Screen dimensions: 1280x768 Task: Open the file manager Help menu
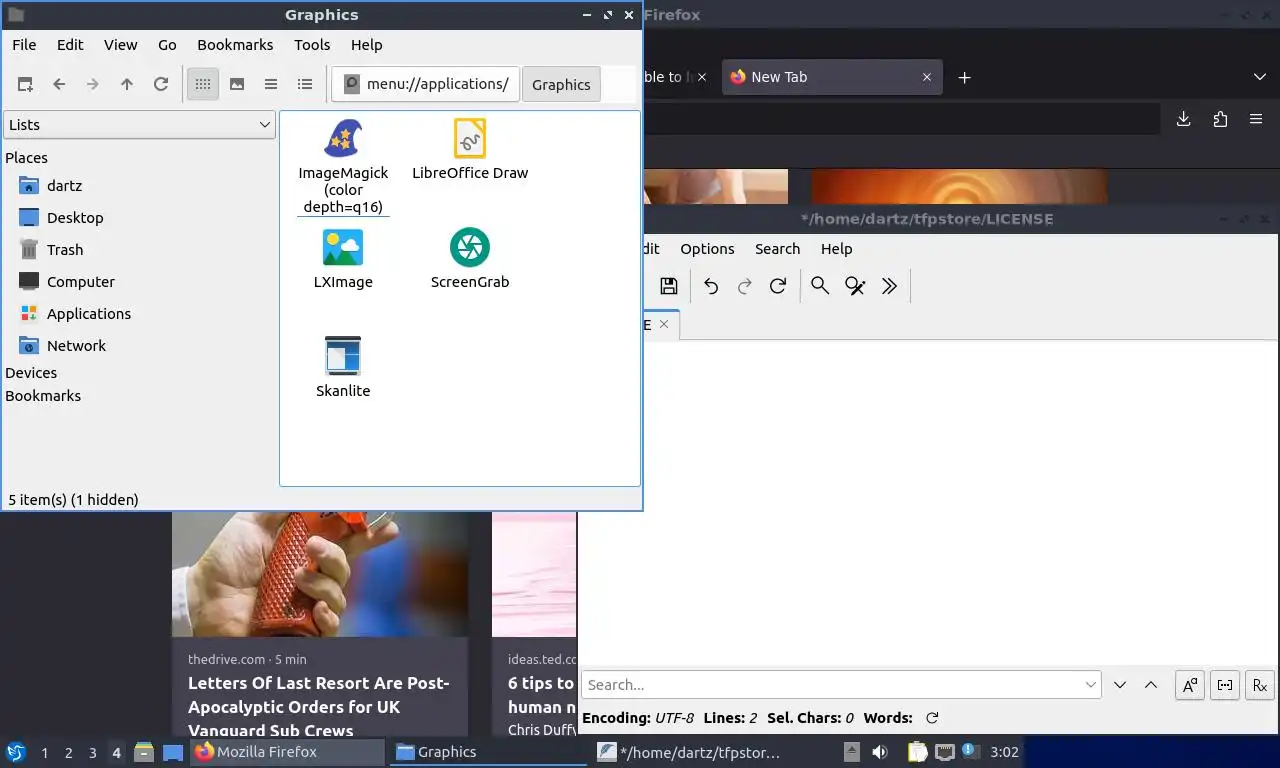coord(367,45)
